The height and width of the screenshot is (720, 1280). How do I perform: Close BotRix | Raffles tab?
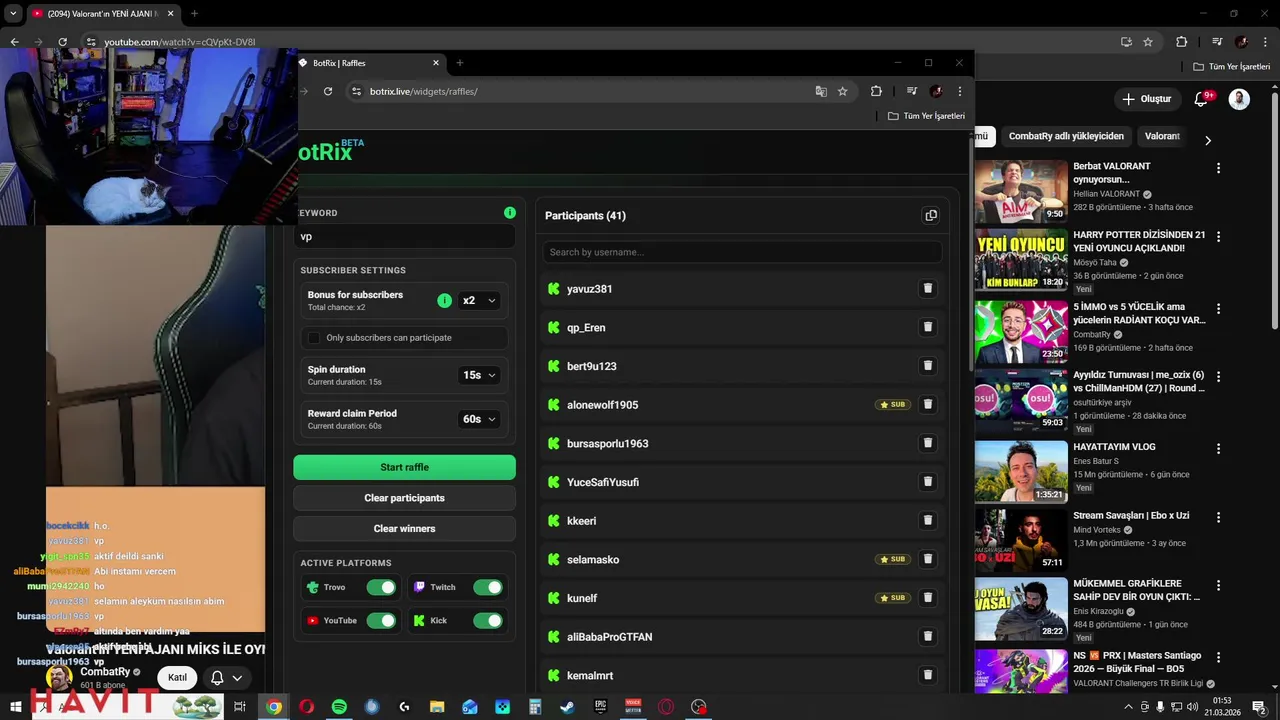pyautogui.click(x=436, y=63)
